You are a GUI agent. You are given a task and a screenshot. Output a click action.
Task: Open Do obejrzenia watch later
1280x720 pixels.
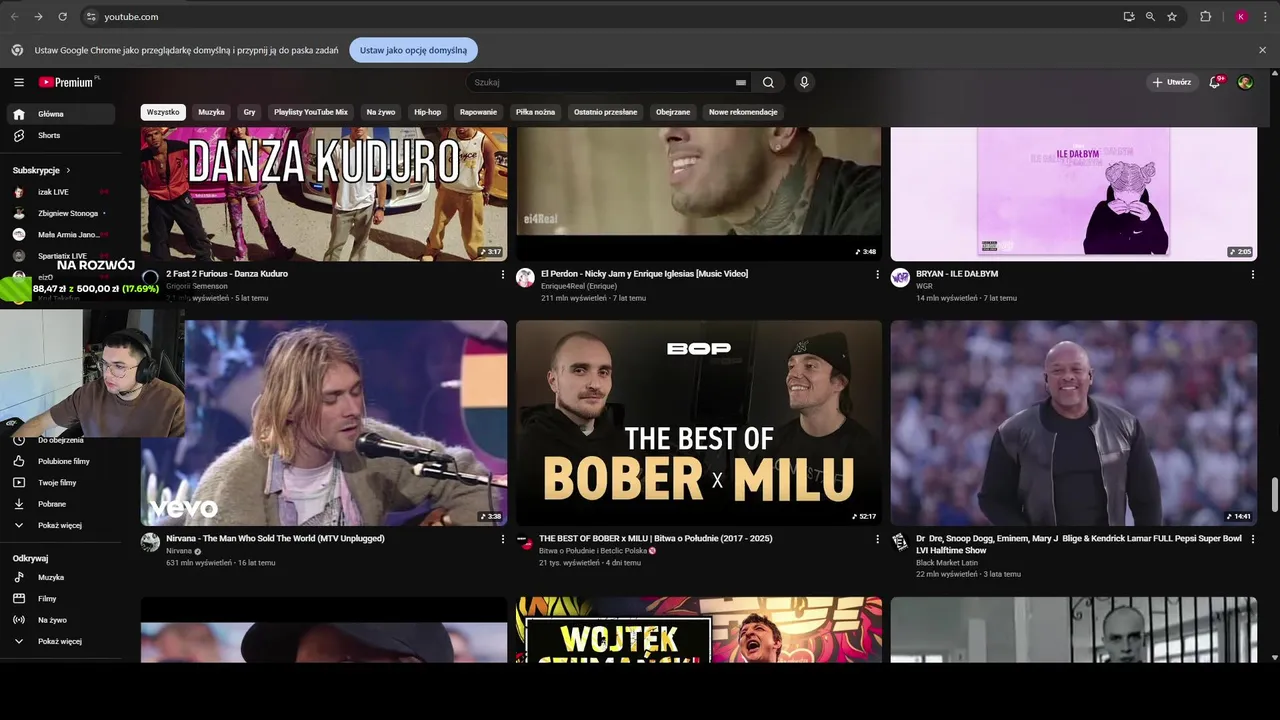point(63,440)
